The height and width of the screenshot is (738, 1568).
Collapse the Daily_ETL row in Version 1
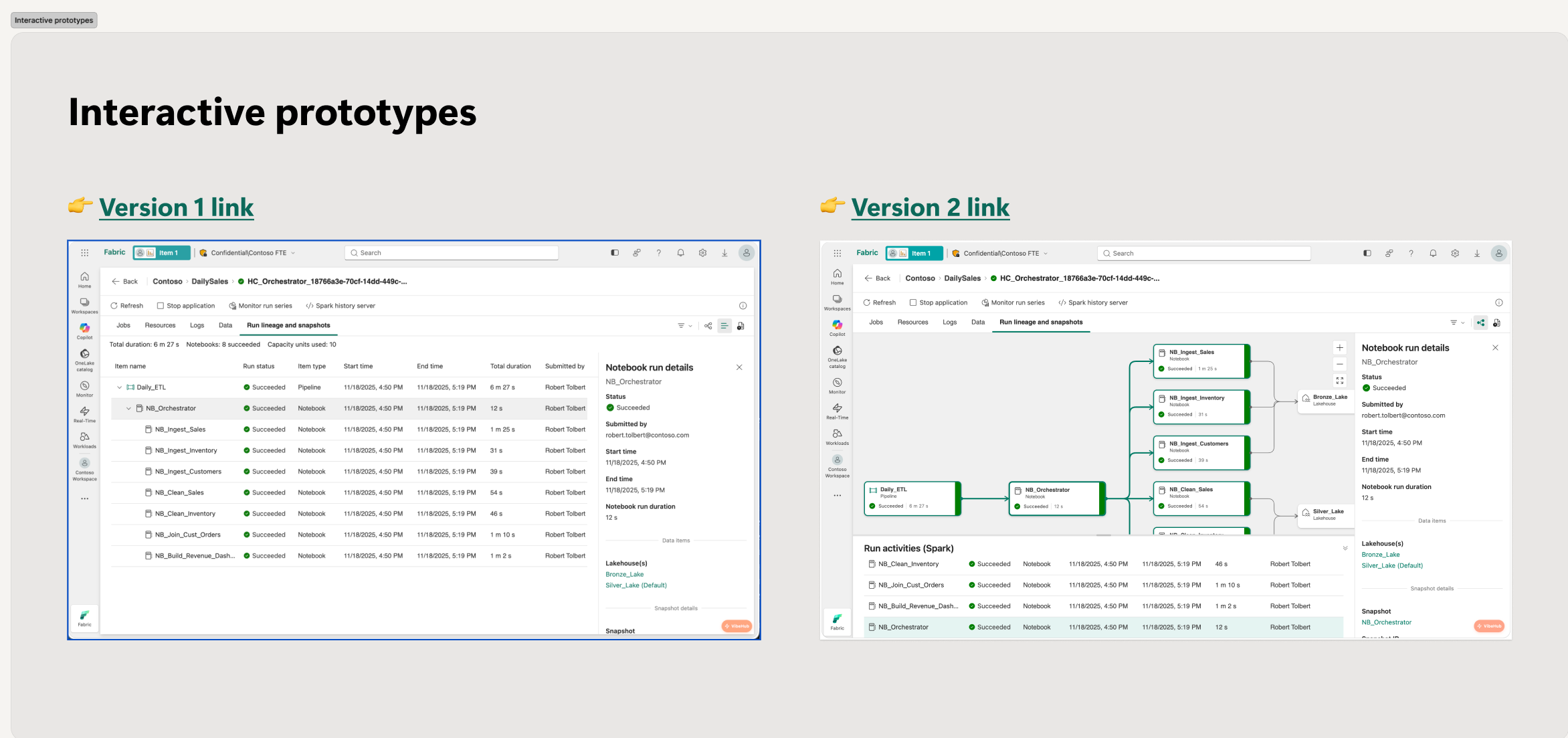(x=120, y=387)
